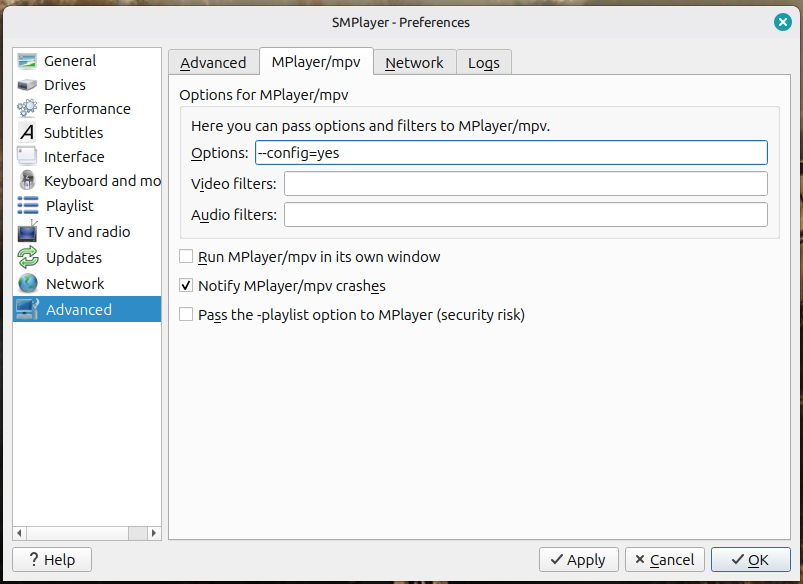Click the General category icon
Viewport: 803px width, 584px height.
27,61
